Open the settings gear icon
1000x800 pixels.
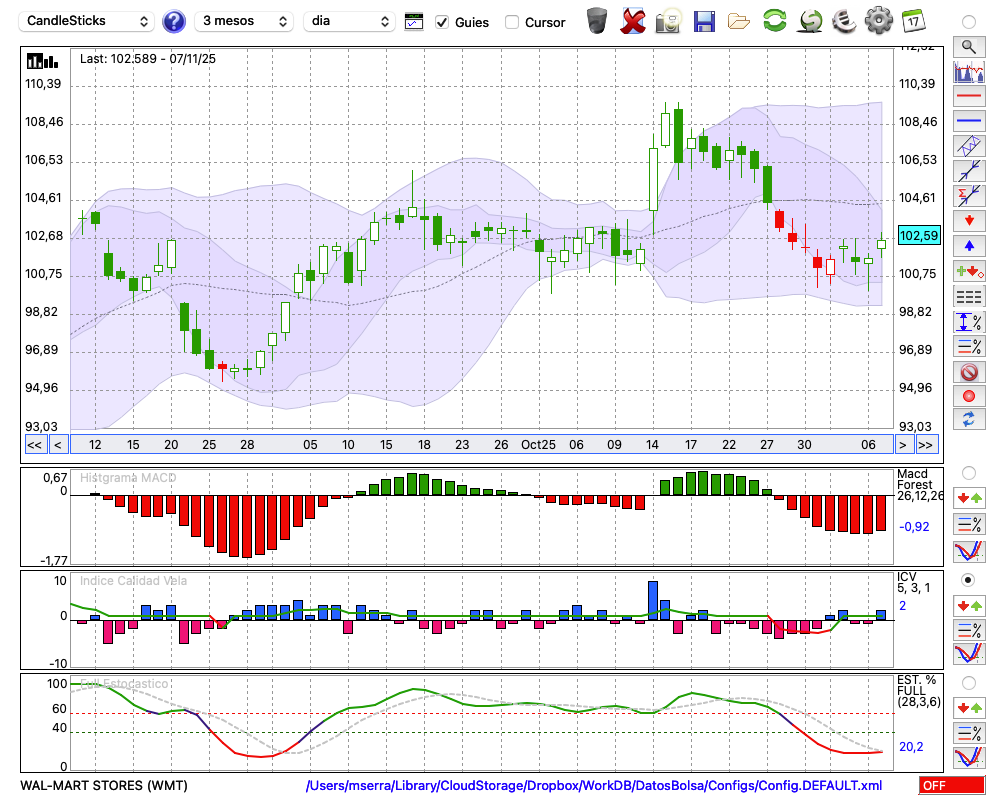click(878, 20)
